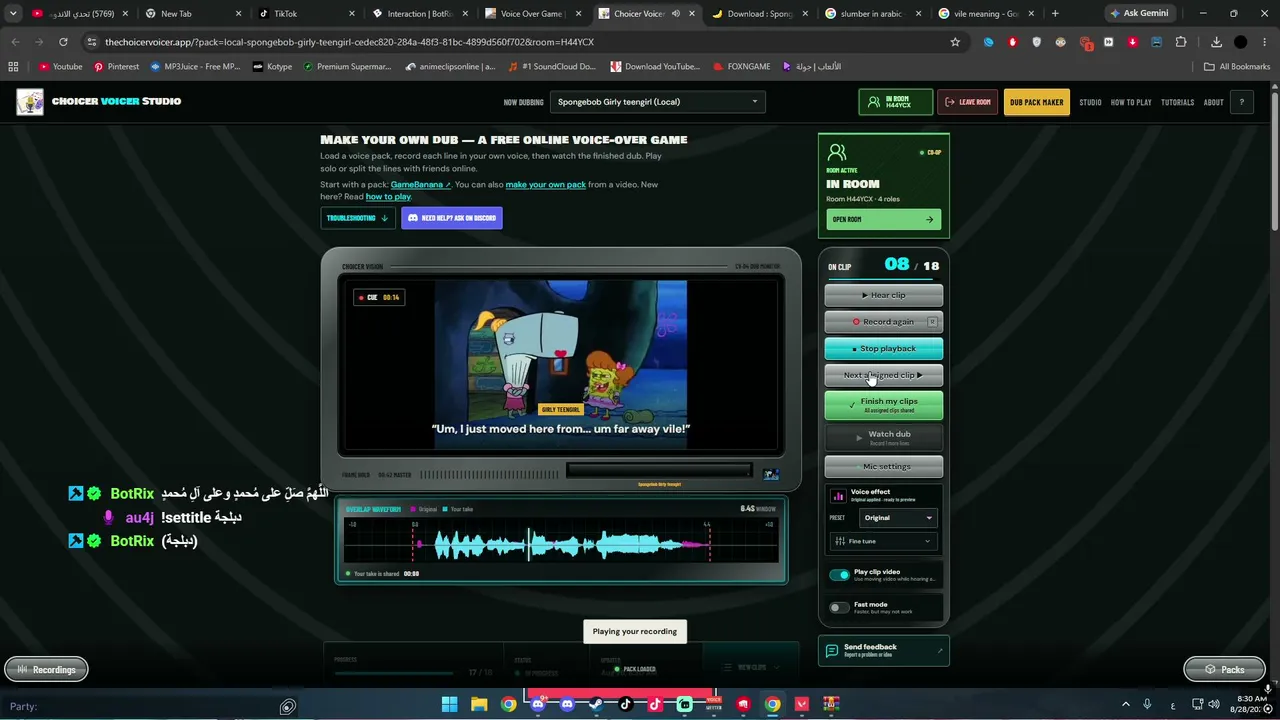Click the Spongebob clip video preview

pos(561,366)
